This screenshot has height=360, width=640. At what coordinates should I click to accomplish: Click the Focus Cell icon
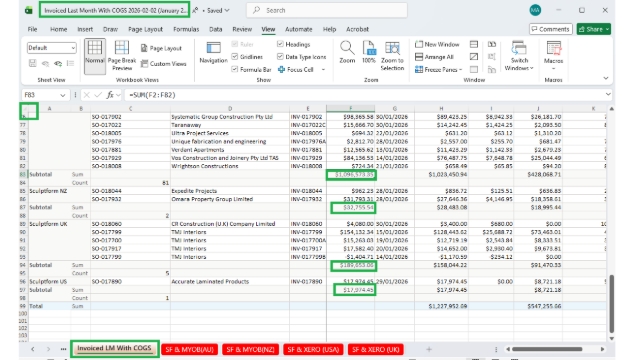[282, 70]
